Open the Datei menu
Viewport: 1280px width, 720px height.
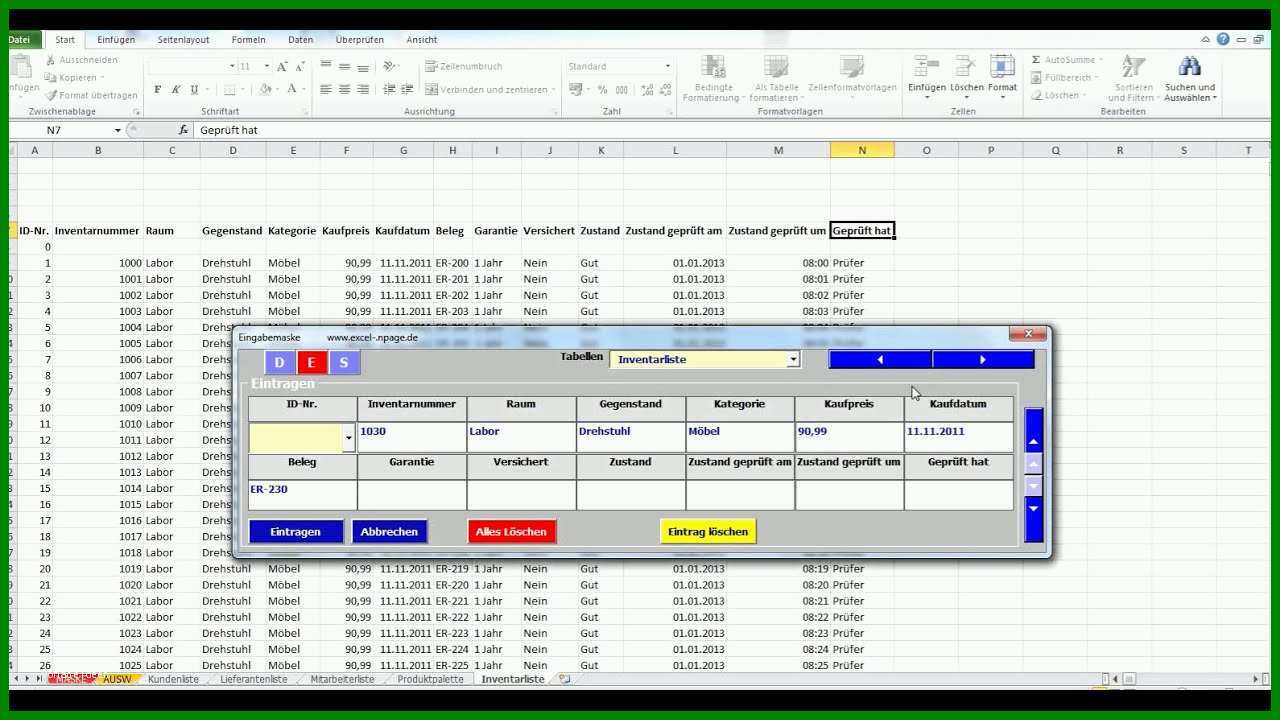click(20, 40)
